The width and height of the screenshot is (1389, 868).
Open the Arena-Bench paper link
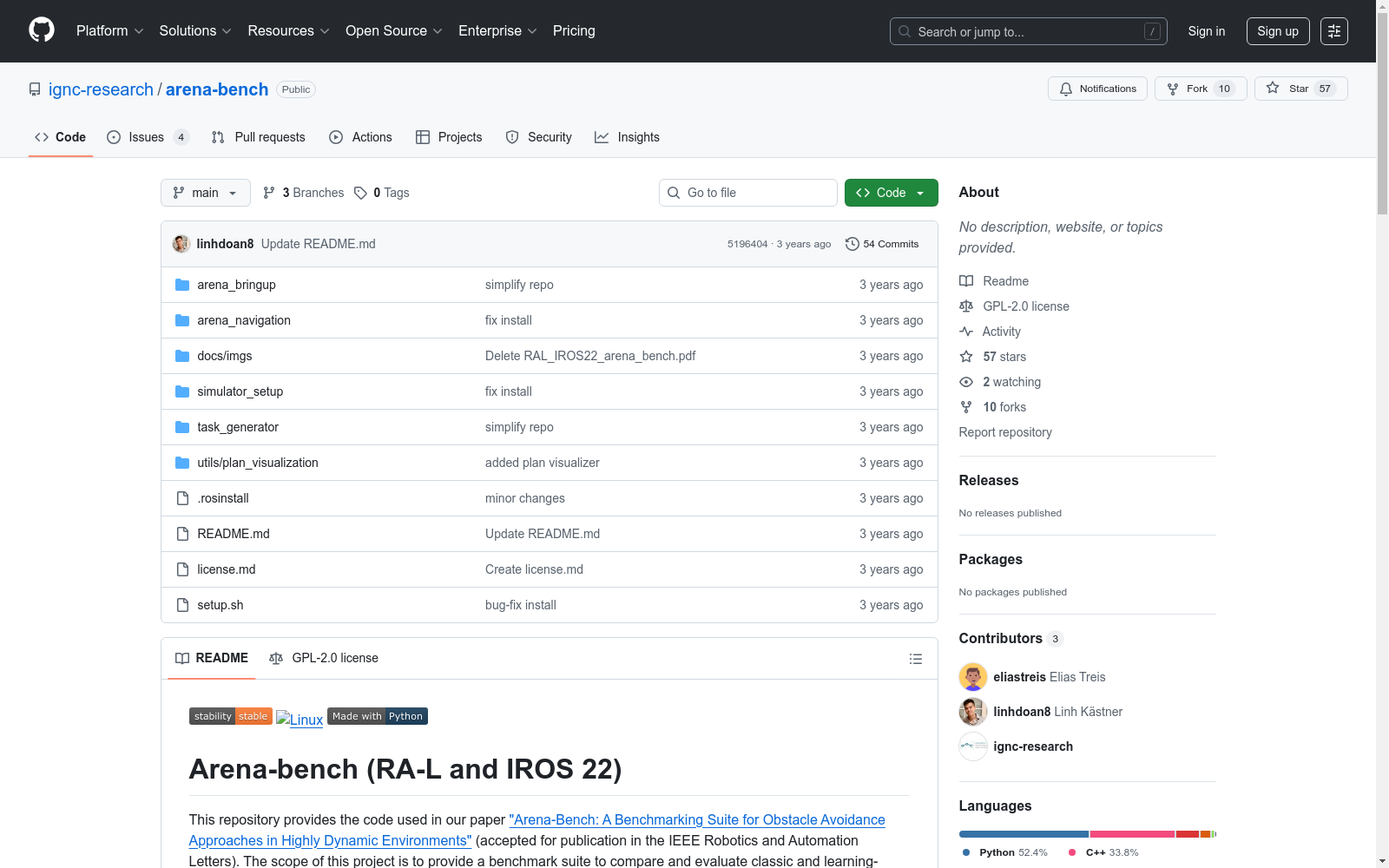(x=537, y=830)
